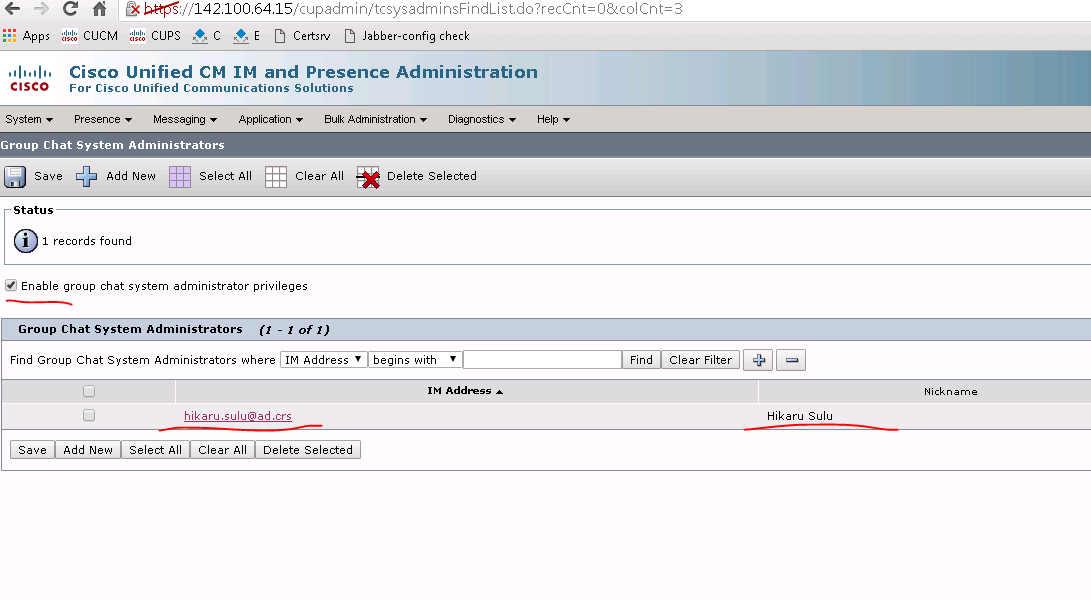Click the browser address bar URL
Viewport: 1091px width, 600px height.
[x=413, y=9]
